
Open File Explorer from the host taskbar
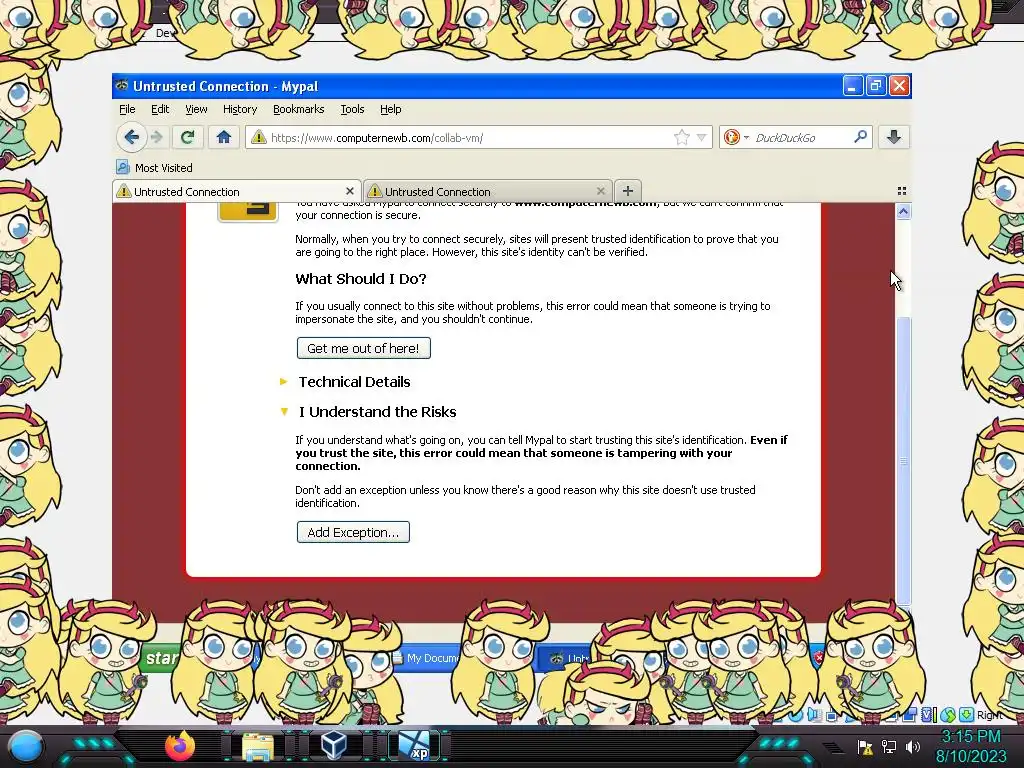point(257,747)
